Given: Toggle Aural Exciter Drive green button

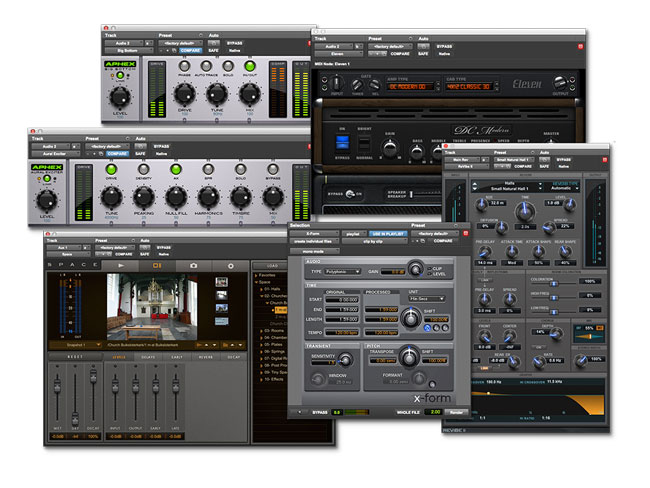Looking at the screenshot, I should coord(111,169).
